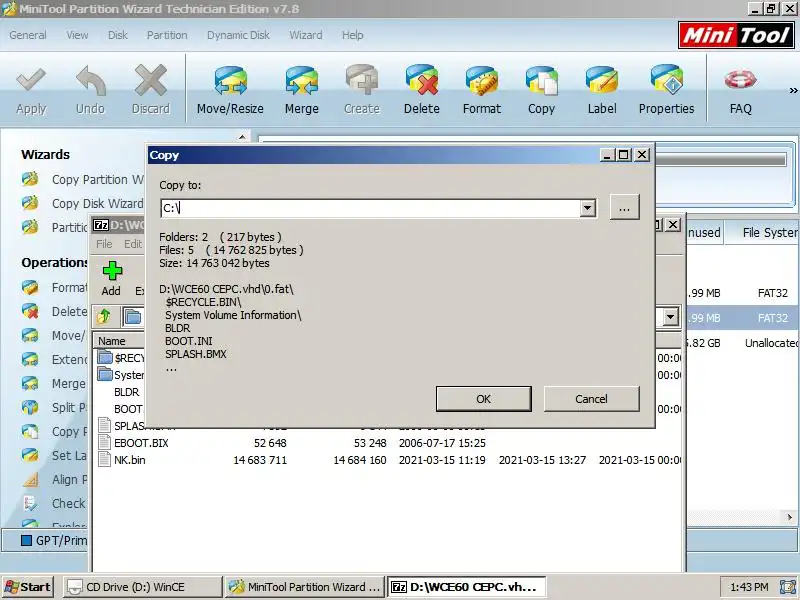Click the green Add plus icon in 7-Zip
The width and height of the screenshot is (800, 600).
[112, 271]
